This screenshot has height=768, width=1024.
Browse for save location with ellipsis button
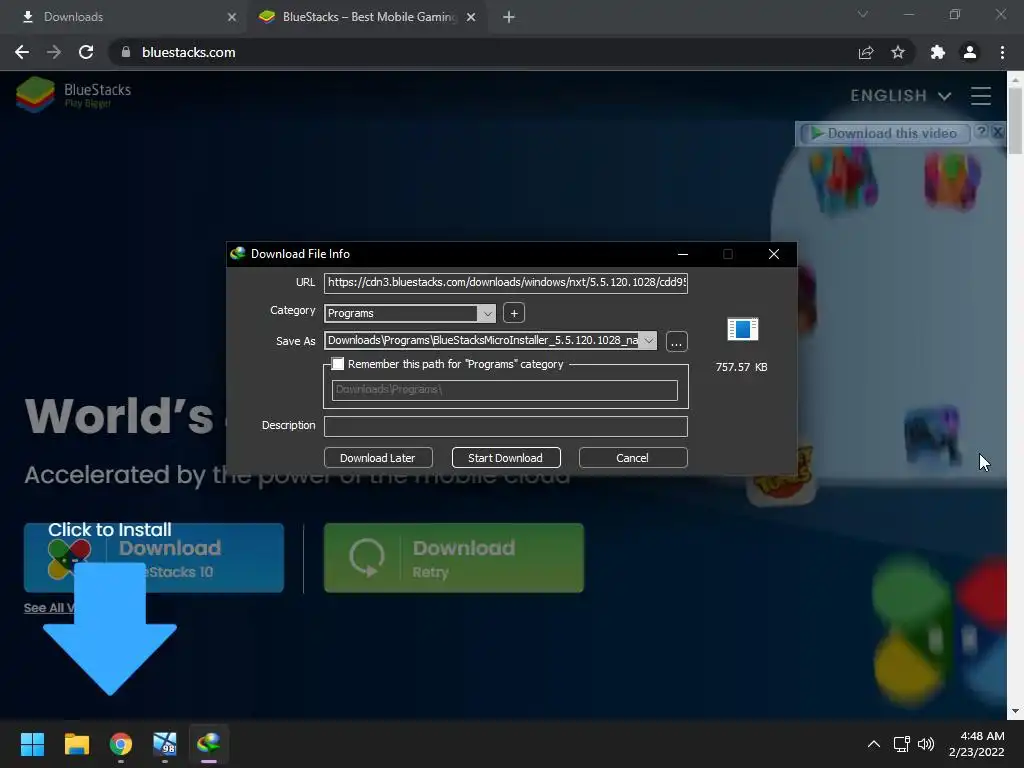coord(677,342)
